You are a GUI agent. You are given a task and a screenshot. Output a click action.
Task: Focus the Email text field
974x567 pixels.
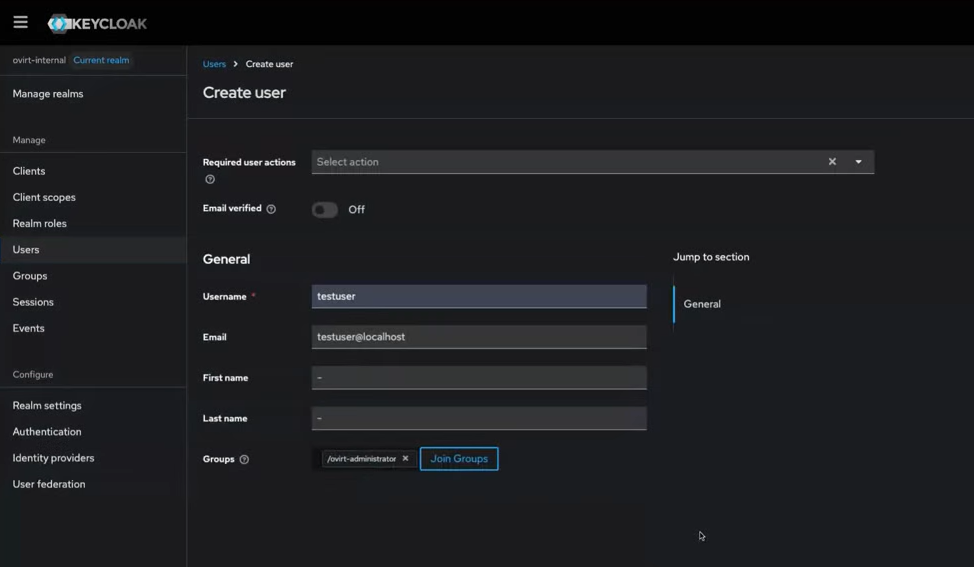[x=479, y=337]
